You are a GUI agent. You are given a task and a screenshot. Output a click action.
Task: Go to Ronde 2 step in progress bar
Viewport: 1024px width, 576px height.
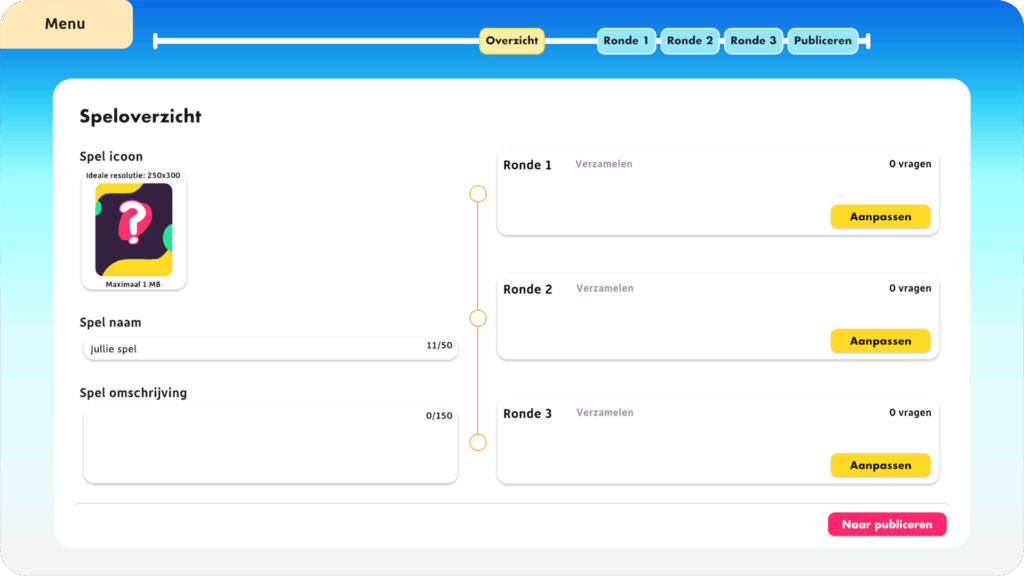[690, 41]
